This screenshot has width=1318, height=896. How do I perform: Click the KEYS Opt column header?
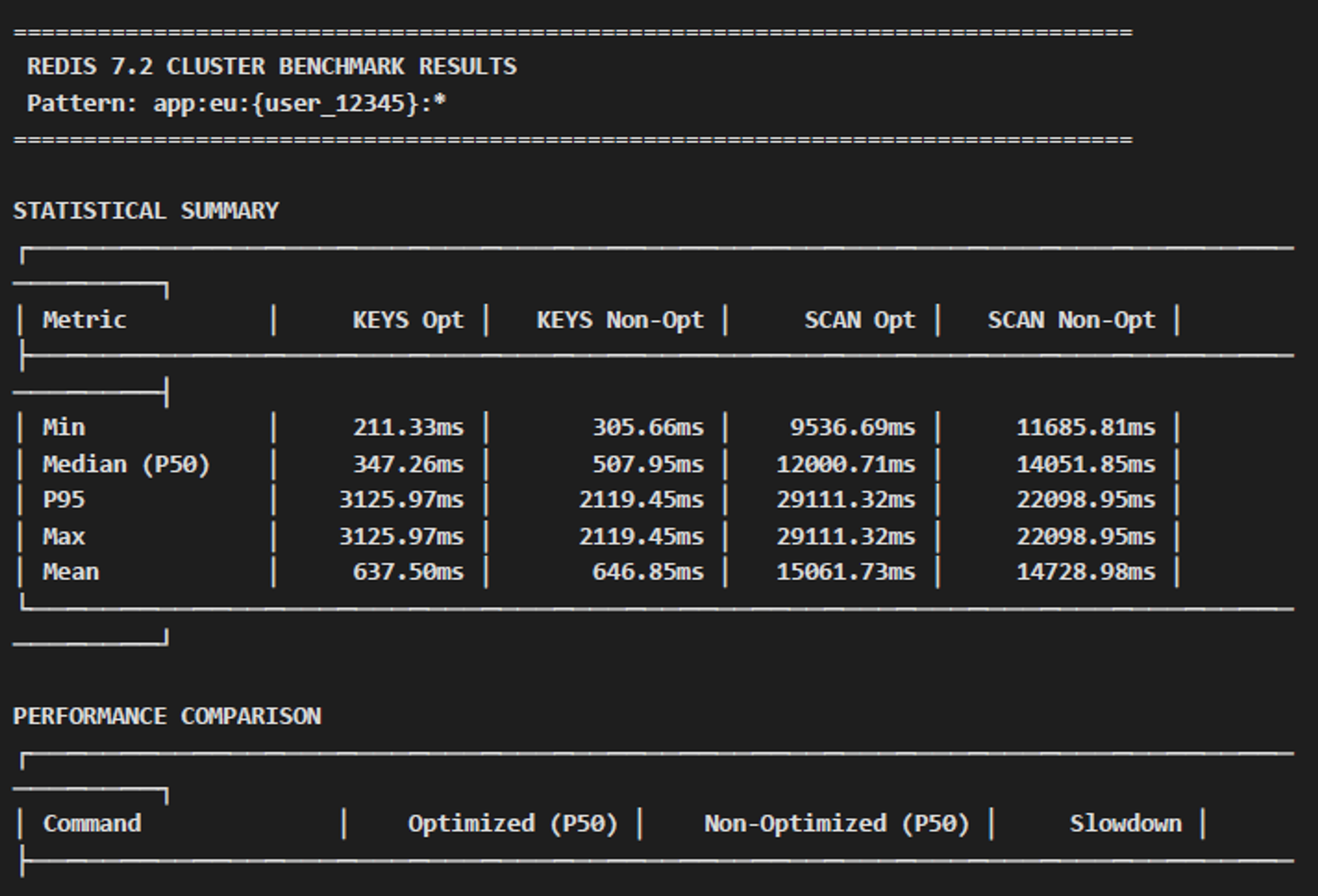(x=408, y=320)
